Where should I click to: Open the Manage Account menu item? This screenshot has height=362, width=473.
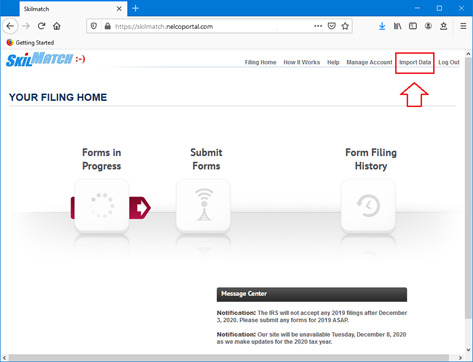tap(369, 62)
